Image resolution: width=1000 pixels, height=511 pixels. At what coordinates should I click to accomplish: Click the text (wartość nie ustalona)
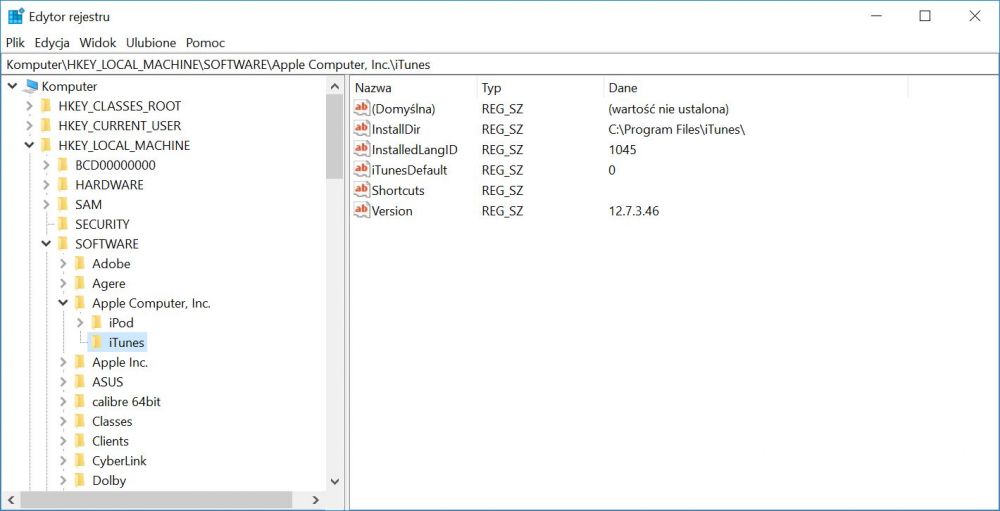coord(668,108)
